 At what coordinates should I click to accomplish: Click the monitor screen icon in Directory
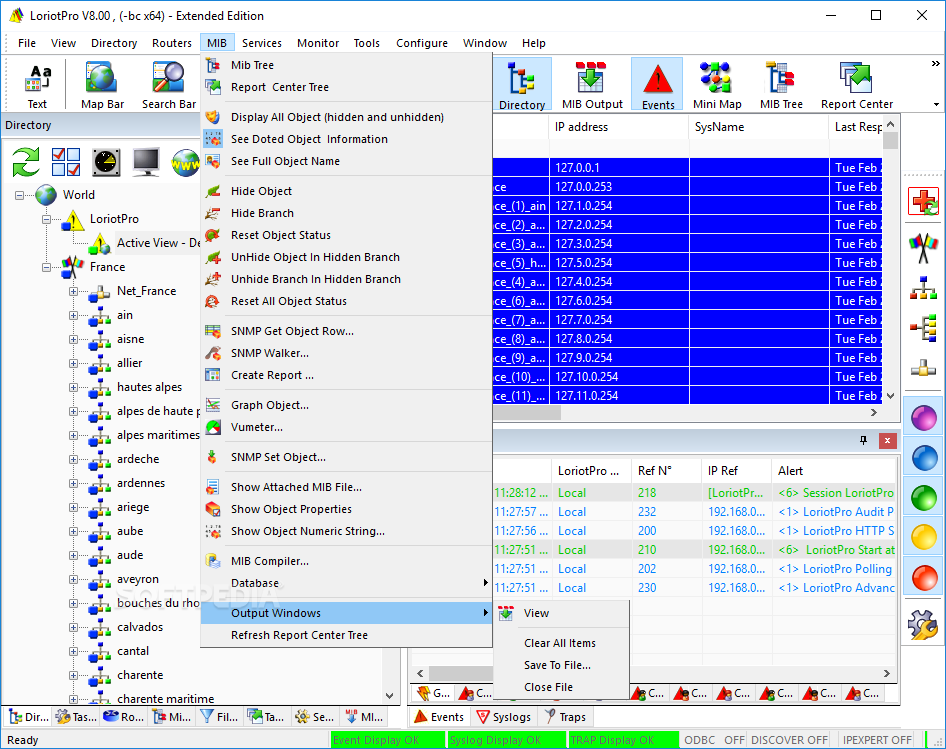pos(146,162)
